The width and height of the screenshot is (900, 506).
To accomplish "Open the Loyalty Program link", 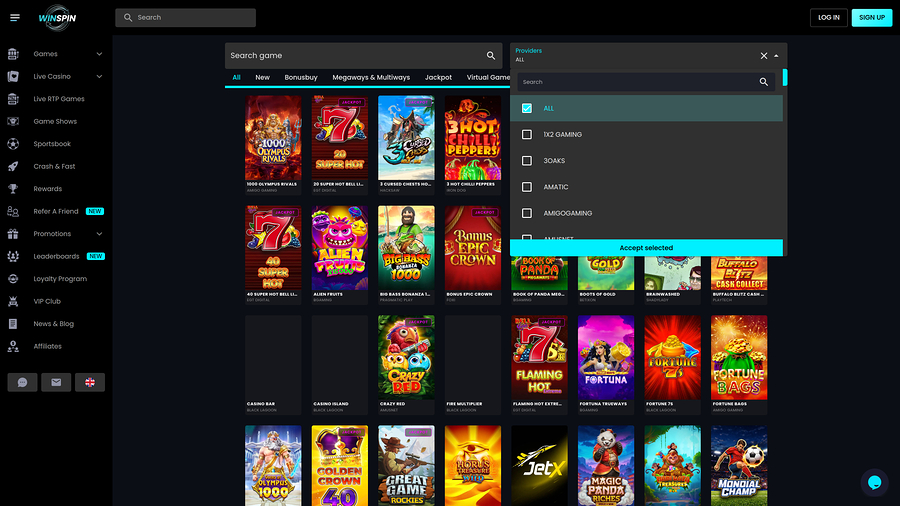I will pos(60,279).
